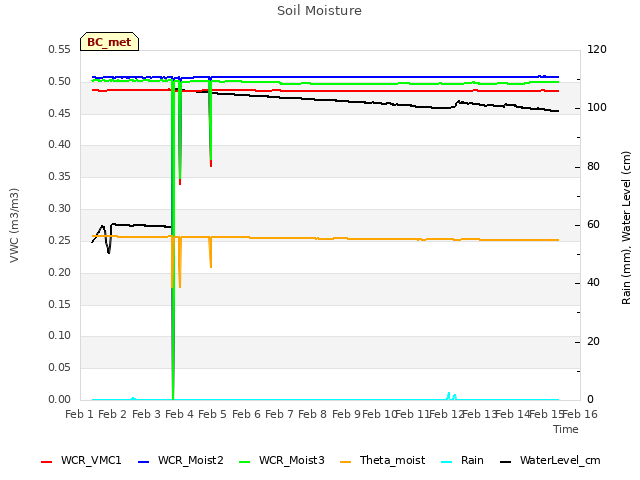Image resolution: width=640 pixels, height=480 pixels.
Task: Click the Soil Moisture chart title
Action: pyautogui.click(x=319, y=11)
